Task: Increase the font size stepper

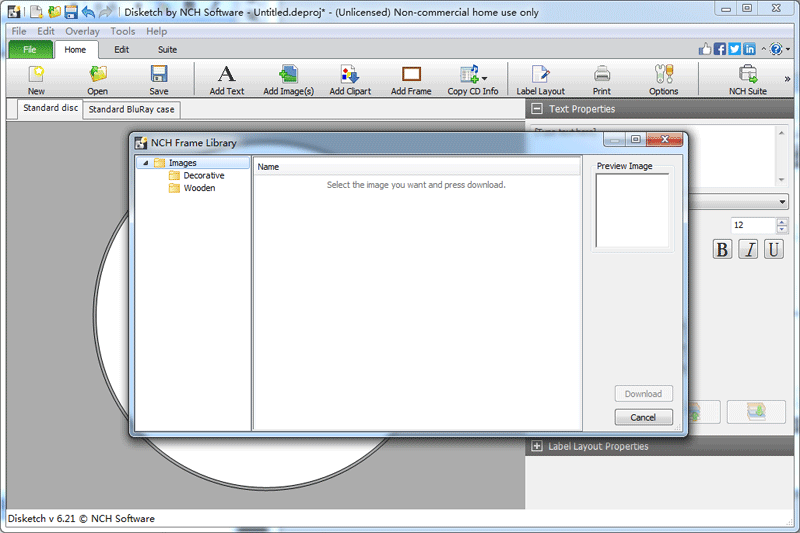Action: (782, 221)
